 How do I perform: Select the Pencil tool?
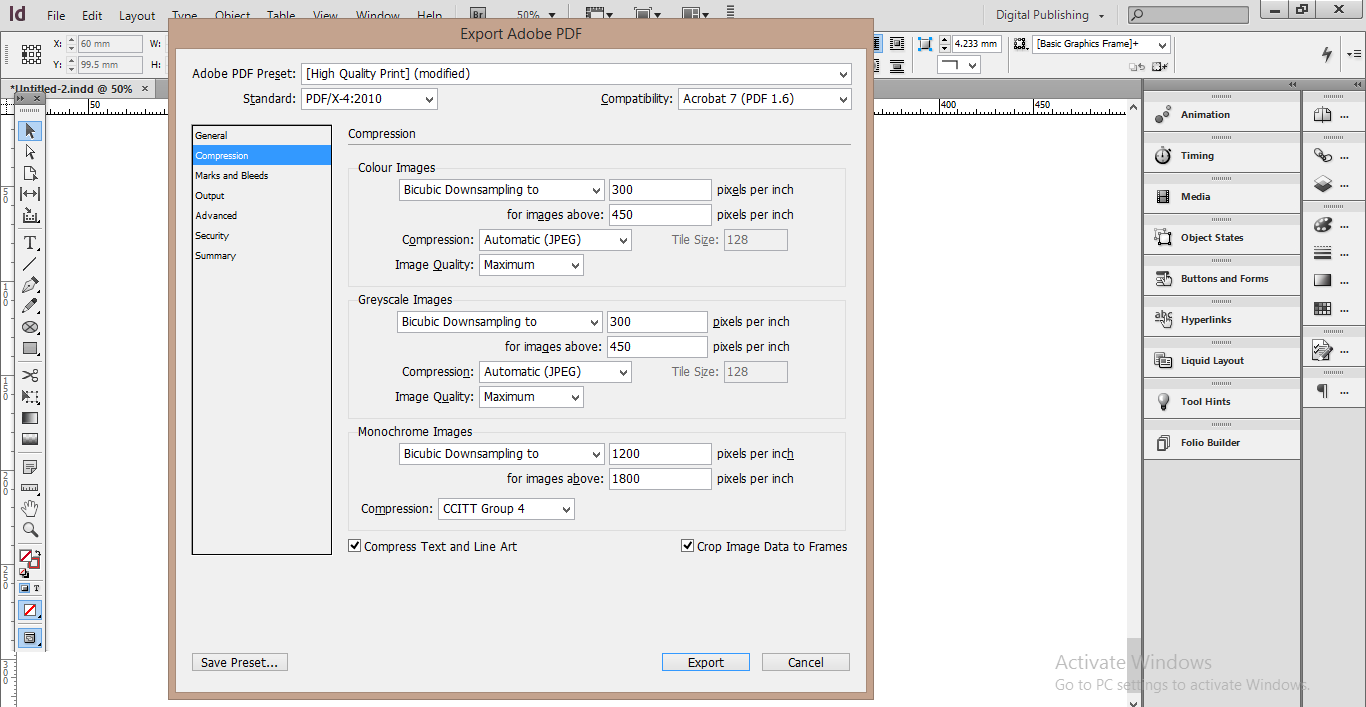click(x=30, y=306)
